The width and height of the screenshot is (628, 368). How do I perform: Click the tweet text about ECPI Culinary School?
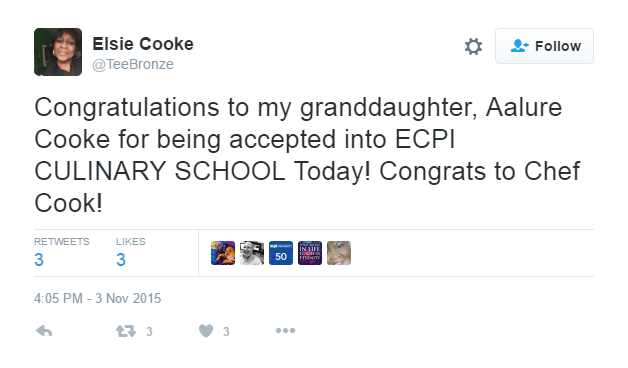click(307, 155)
